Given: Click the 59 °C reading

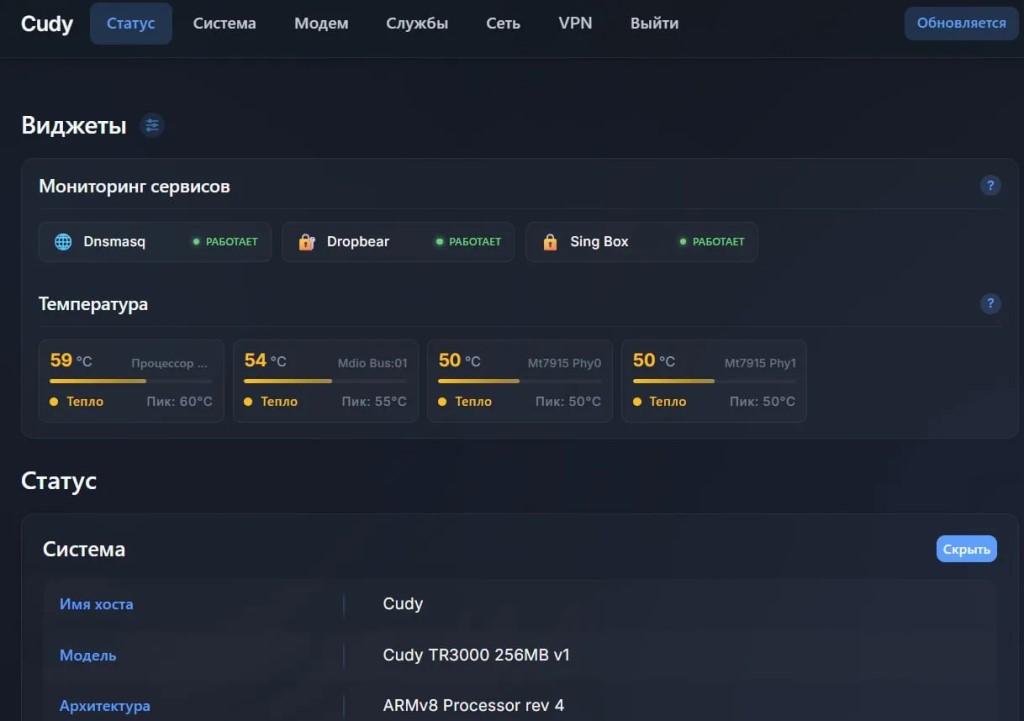Looking at the screenshot, I should 71,360.
